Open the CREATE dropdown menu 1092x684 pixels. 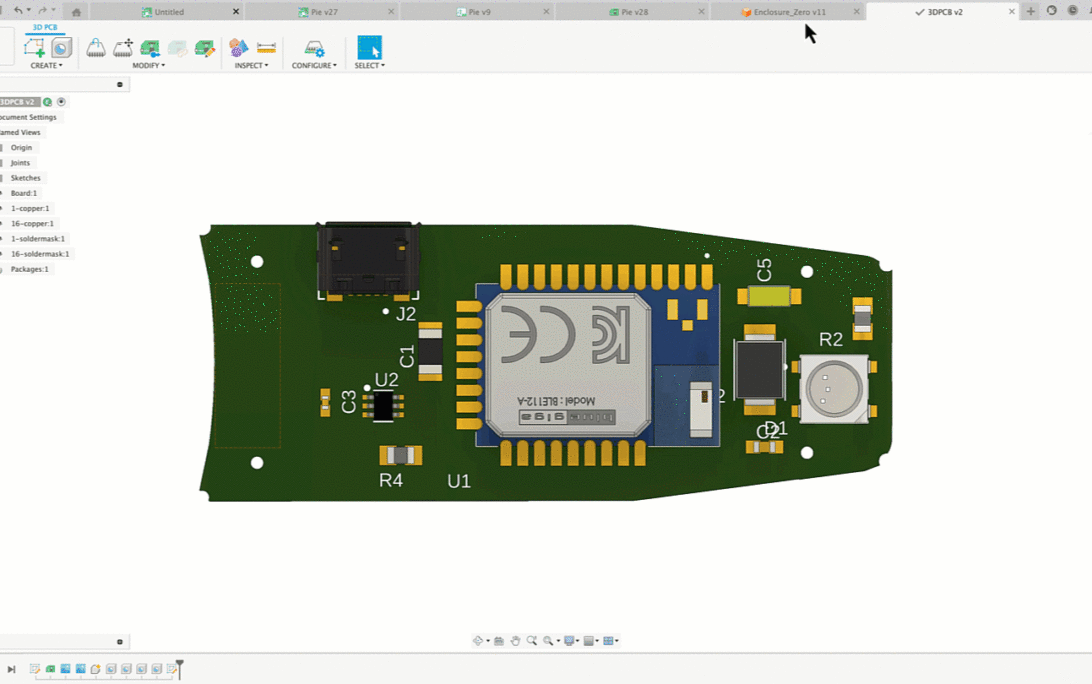(46, 65)
